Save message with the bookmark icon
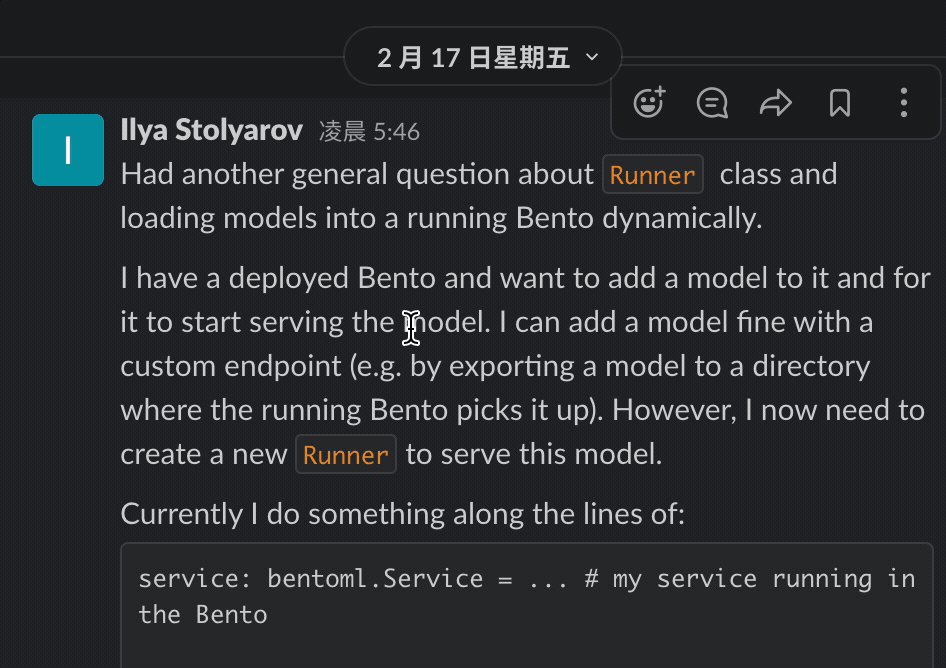Screen dimensions: 946x668 [840, 103]
